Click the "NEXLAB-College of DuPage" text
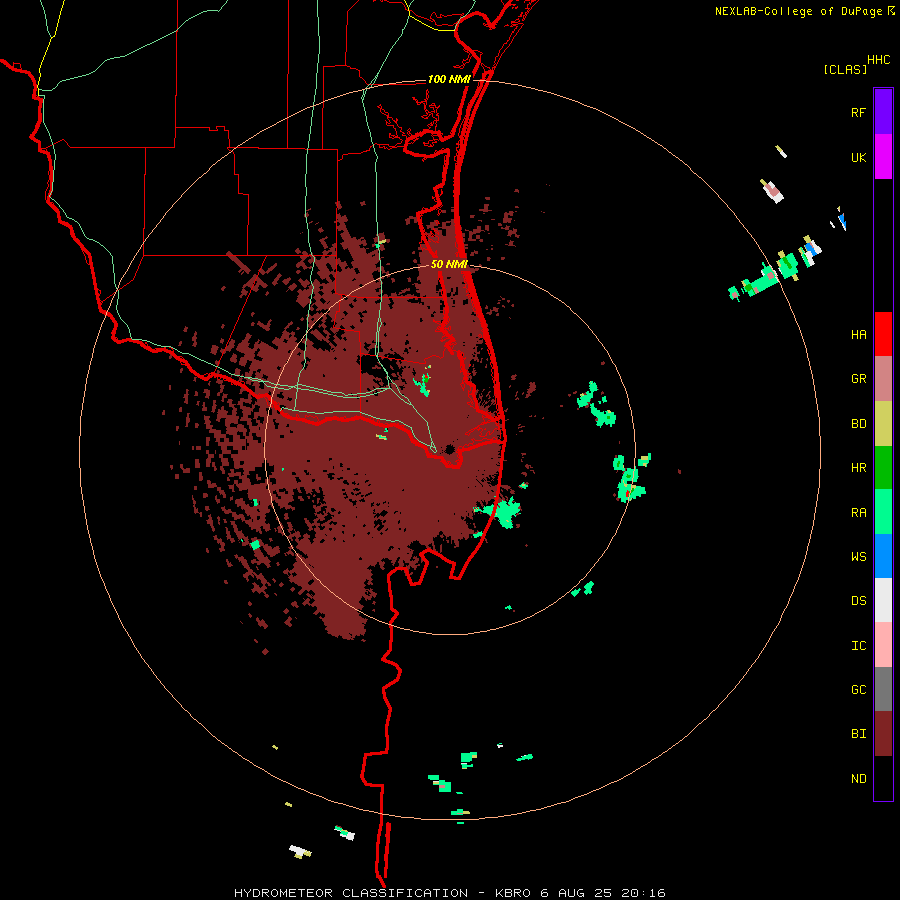The height and width of the screenshot is (900, 900). pyautogui.click(x=798, y=11)
